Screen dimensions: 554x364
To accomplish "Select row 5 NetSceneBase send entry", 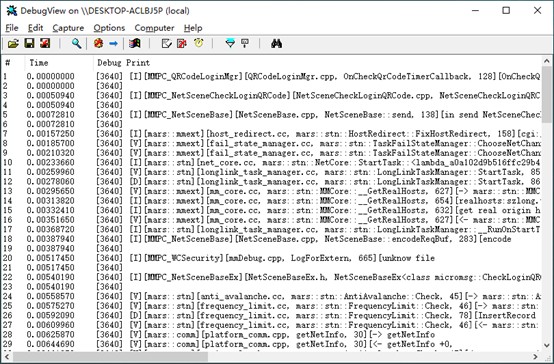I will tap(272, 115).
